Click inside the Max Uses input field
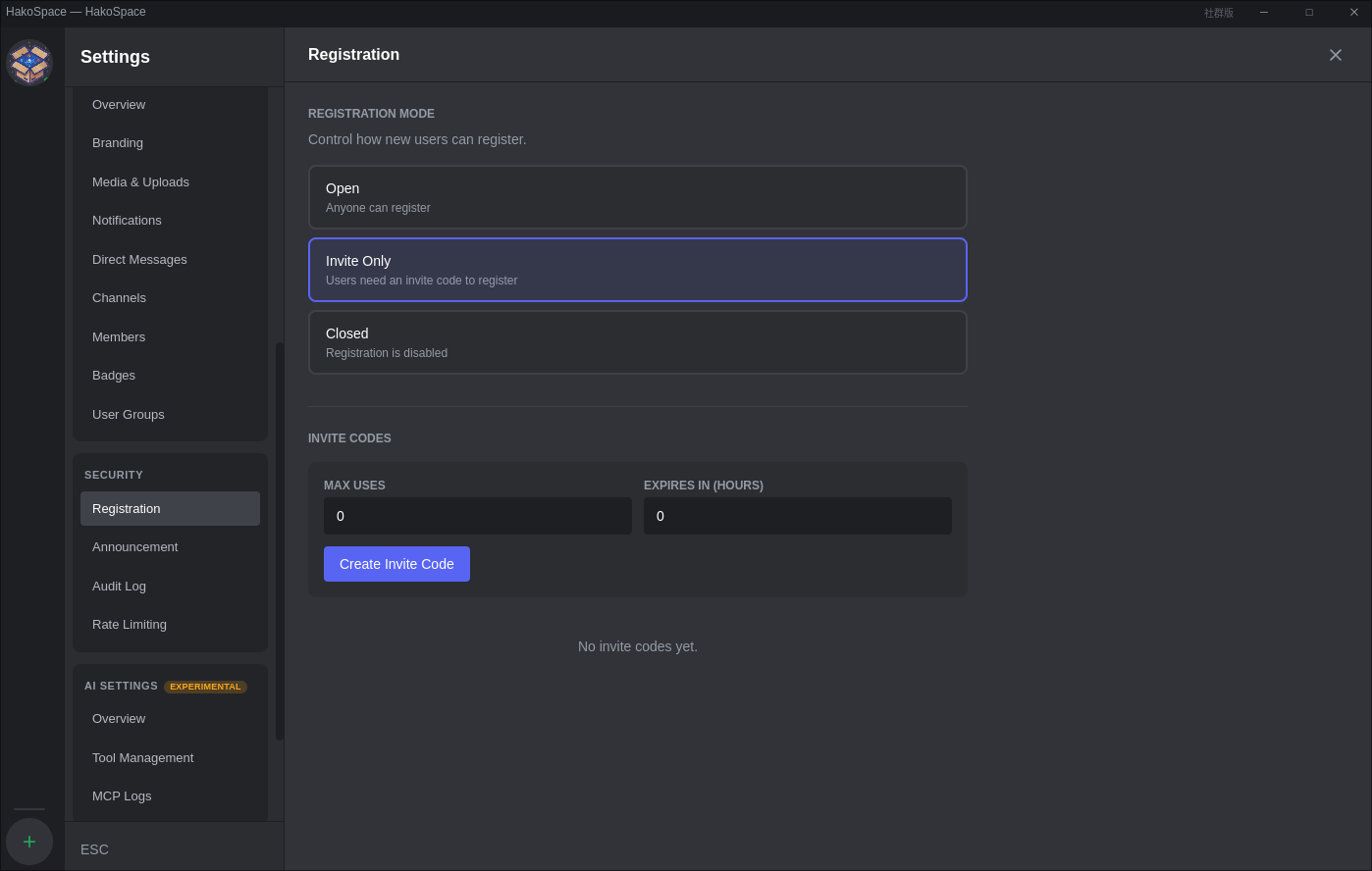 point(478,516)
